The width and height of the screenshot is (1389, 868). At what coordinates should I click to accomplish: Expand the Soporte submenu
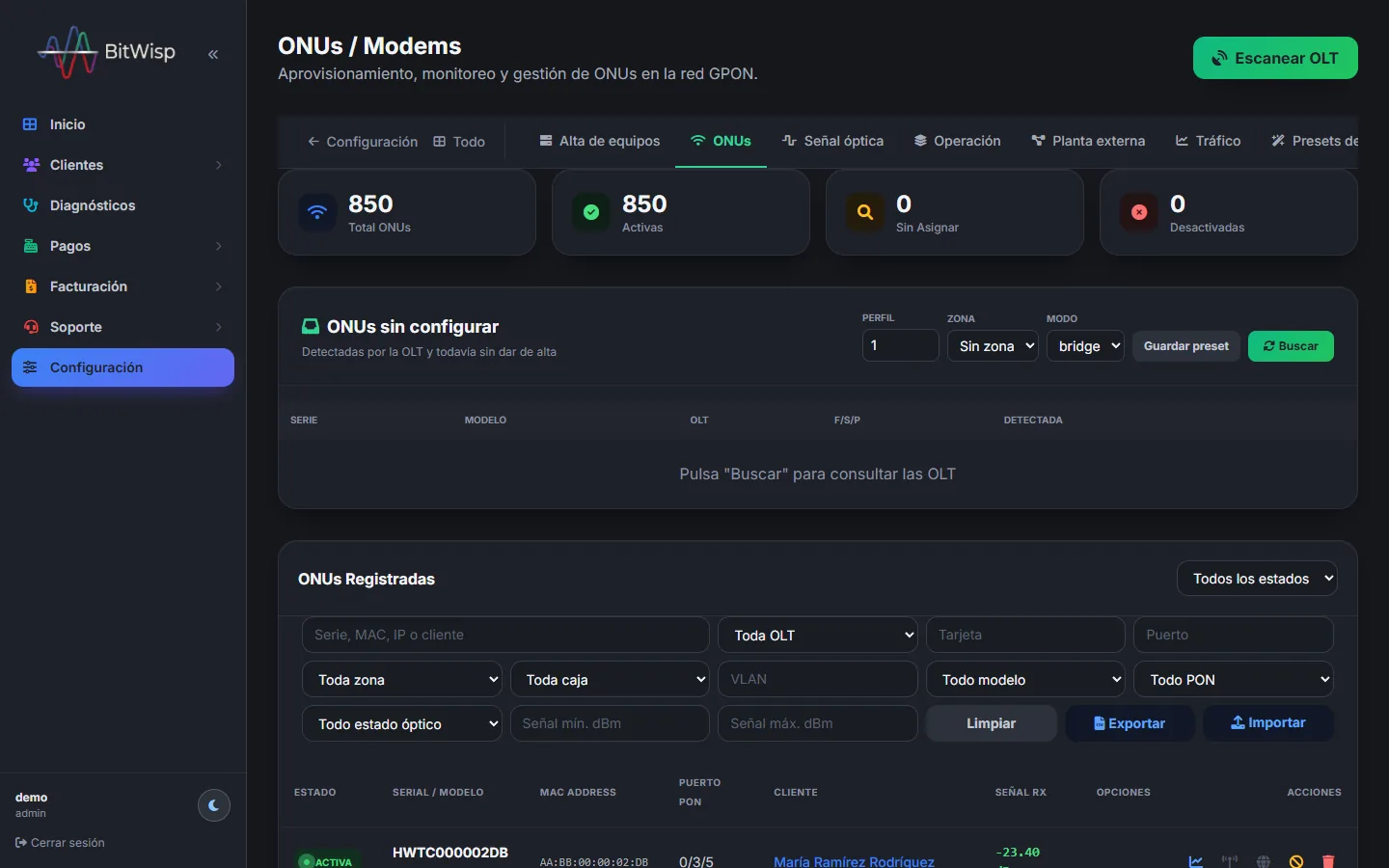click(x=123, y=327)
